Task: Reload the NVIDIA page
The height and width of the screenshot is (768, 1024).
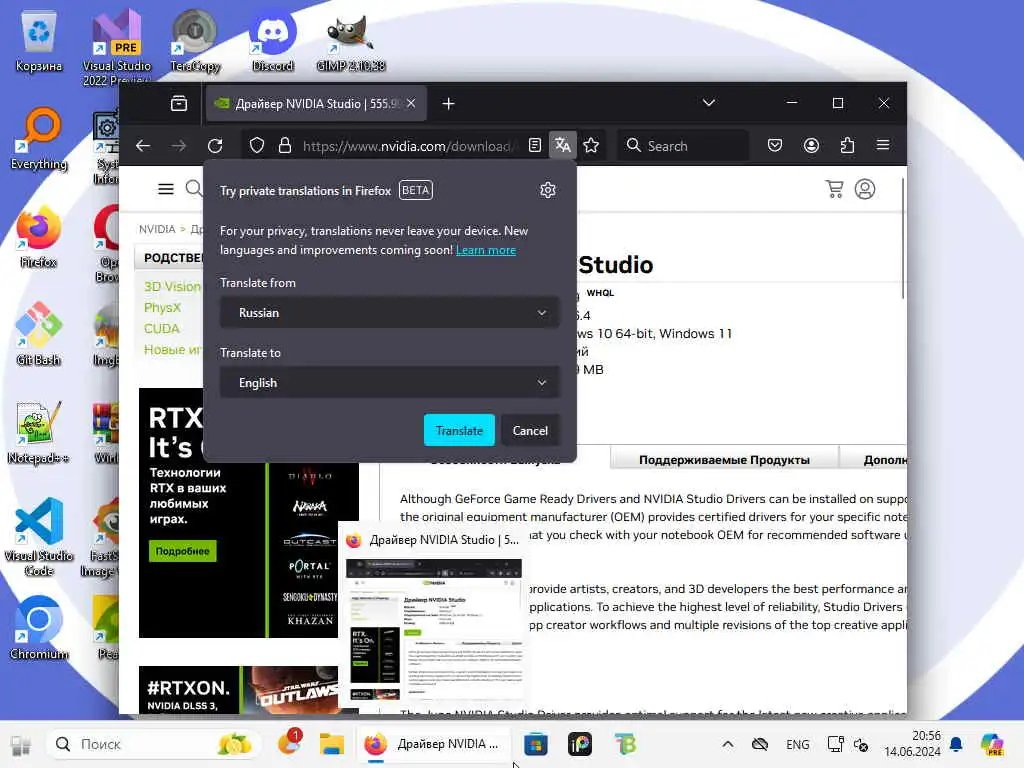Action: 215,145
